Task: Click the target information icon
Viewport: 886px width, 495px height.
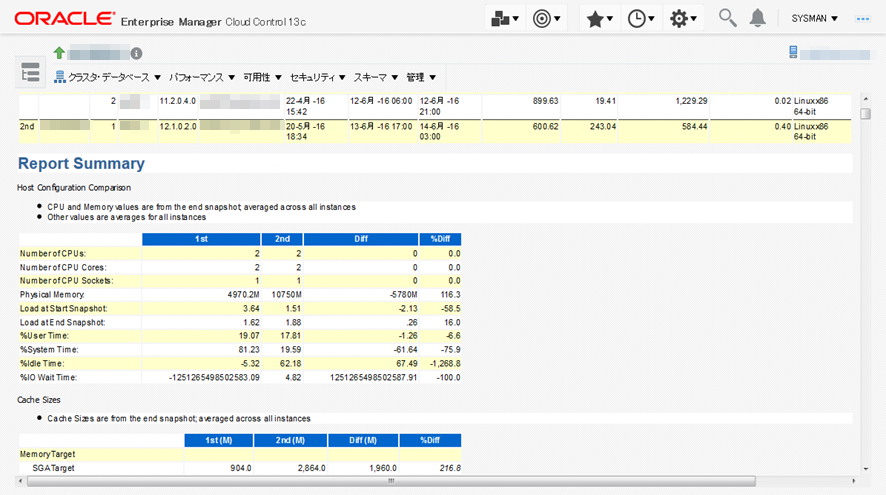Action: click(x=136, y=53)
